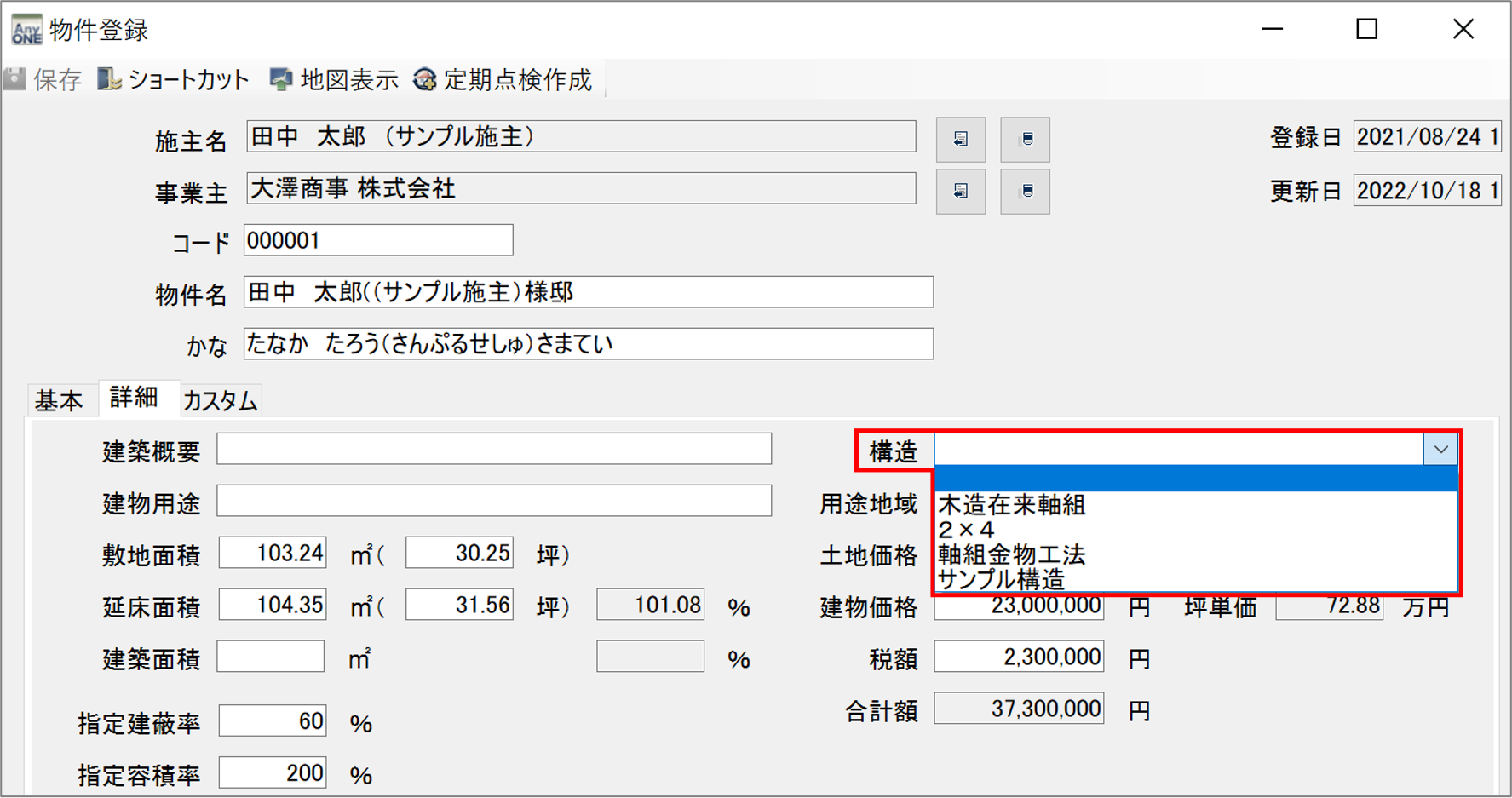Click the 税額 field showing 2,300,000
Image resolution: width=1512 pixels, height=798 pixels.
[1019, 657]
